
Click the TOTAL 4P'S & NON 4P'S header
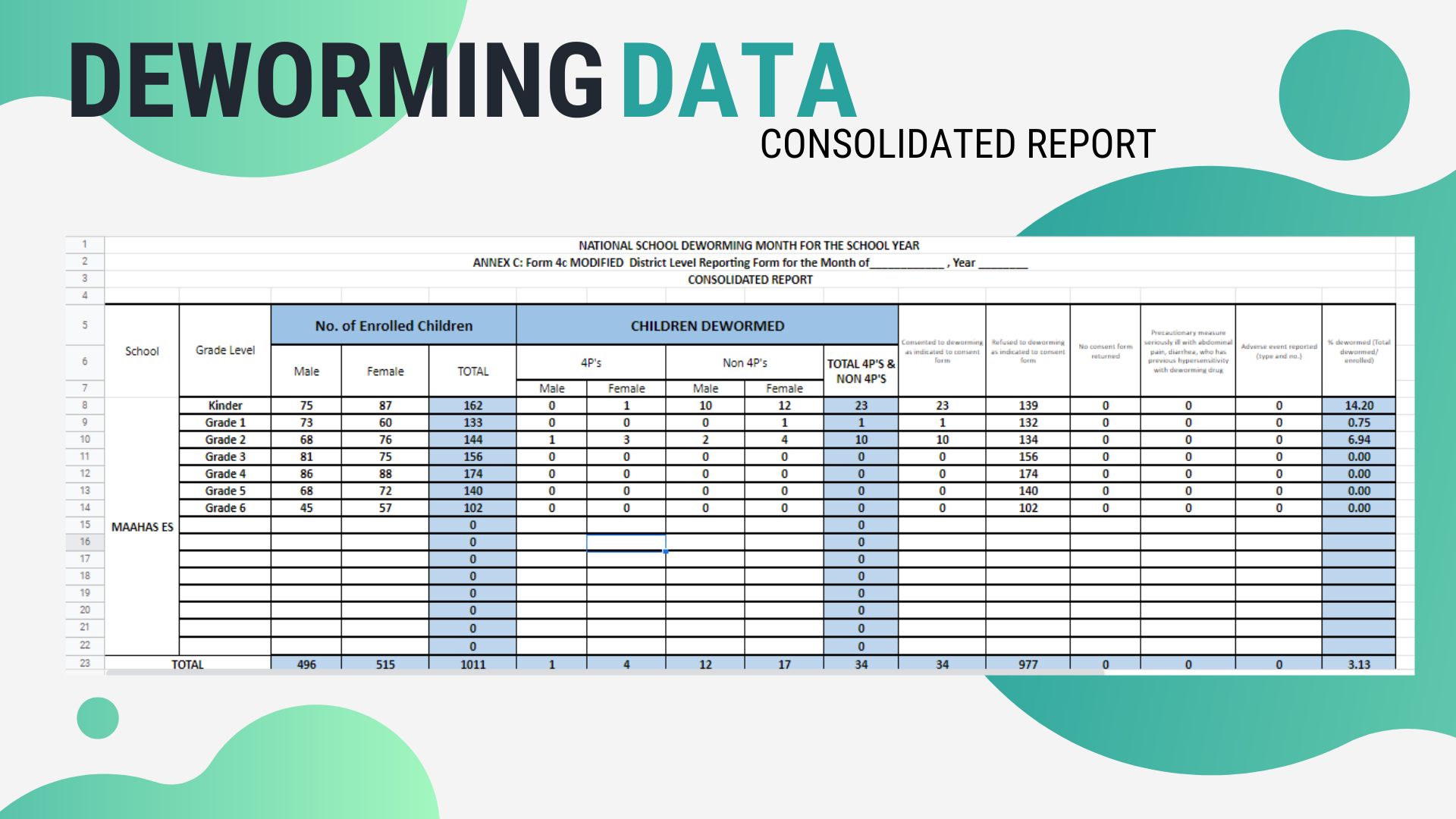[x=861, y=371]
